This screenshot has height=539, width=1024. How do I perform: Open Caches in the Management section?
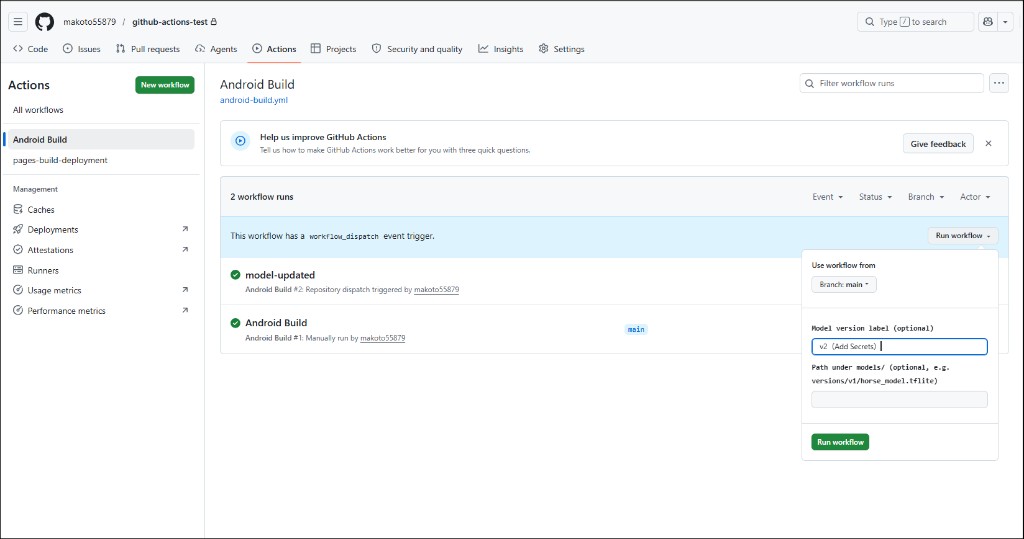coord(40,210)
